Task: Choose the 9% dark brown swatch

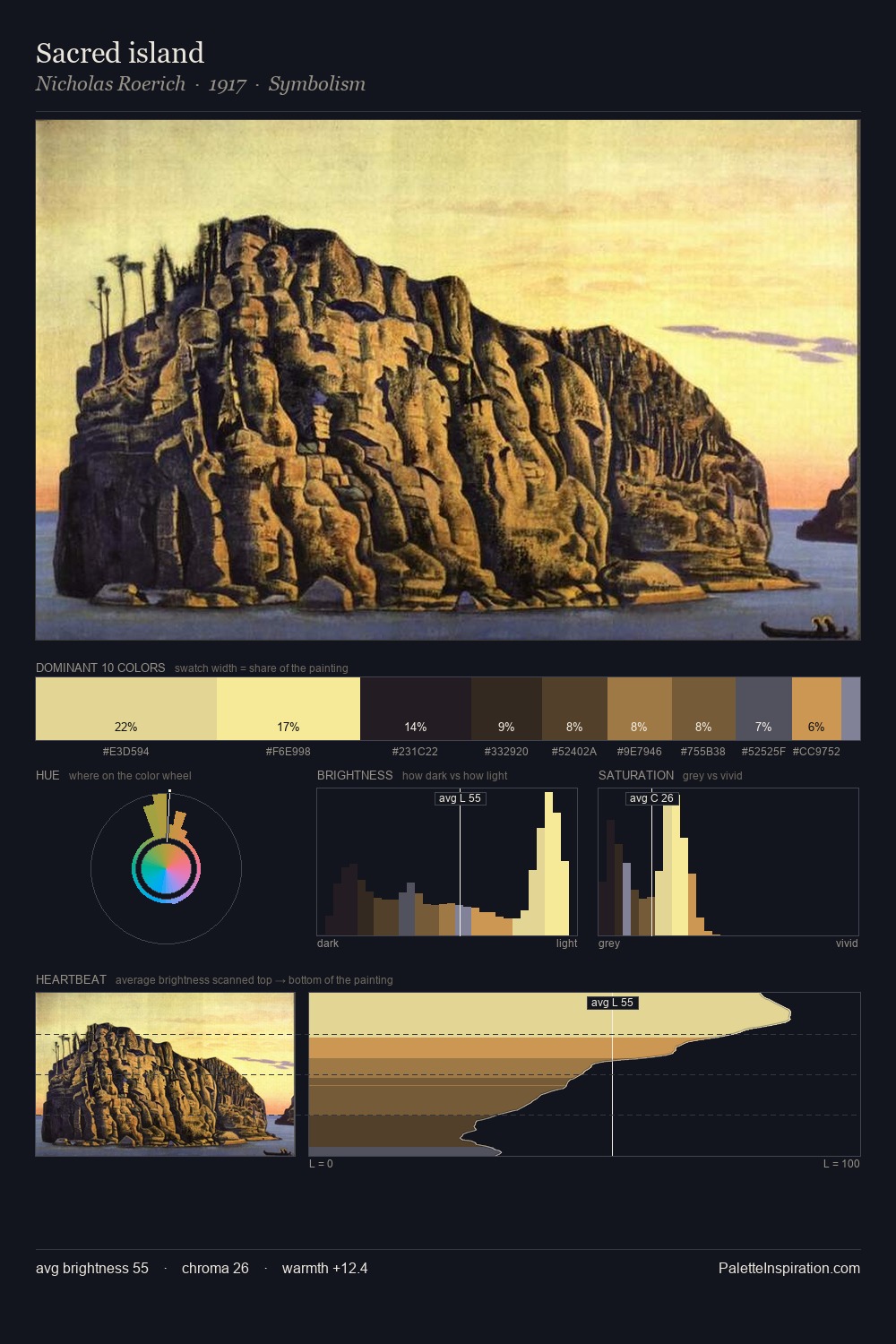Action: point(506,709)
